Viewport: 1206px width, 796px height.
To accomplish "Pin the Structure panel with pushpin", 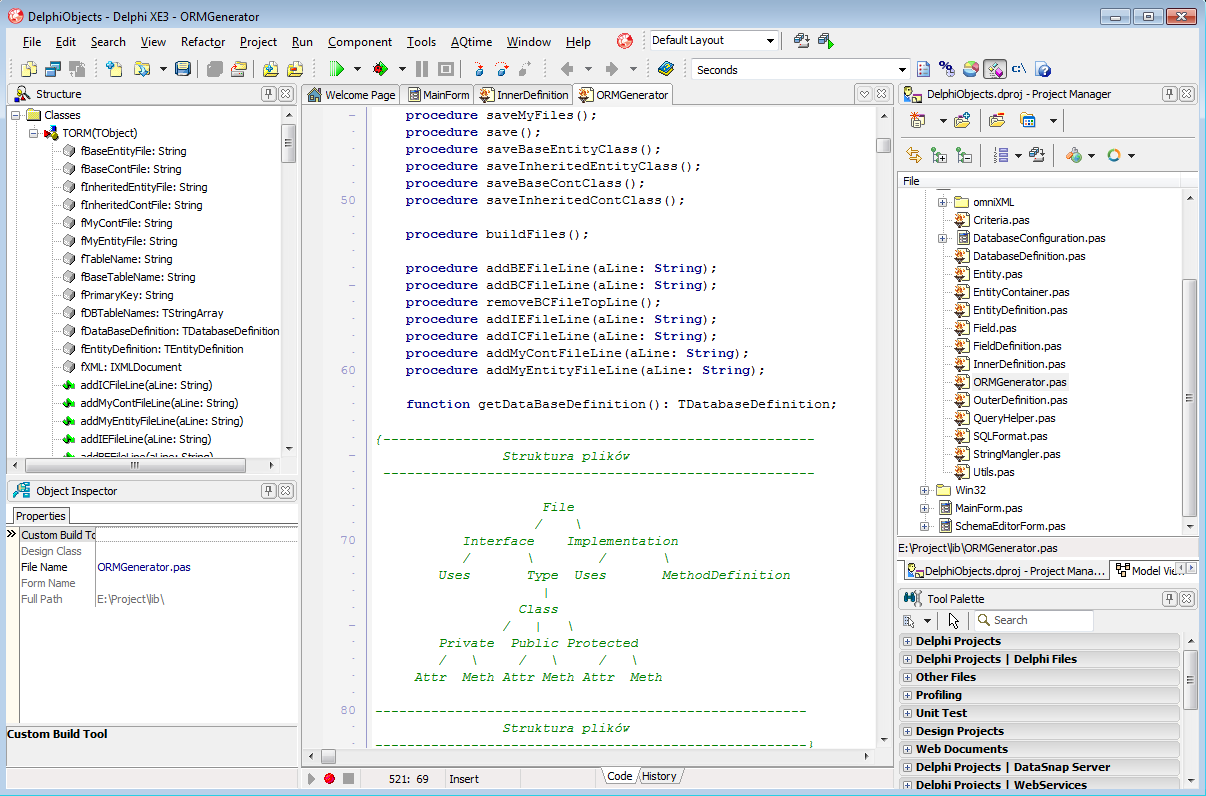I will point(268,94).
